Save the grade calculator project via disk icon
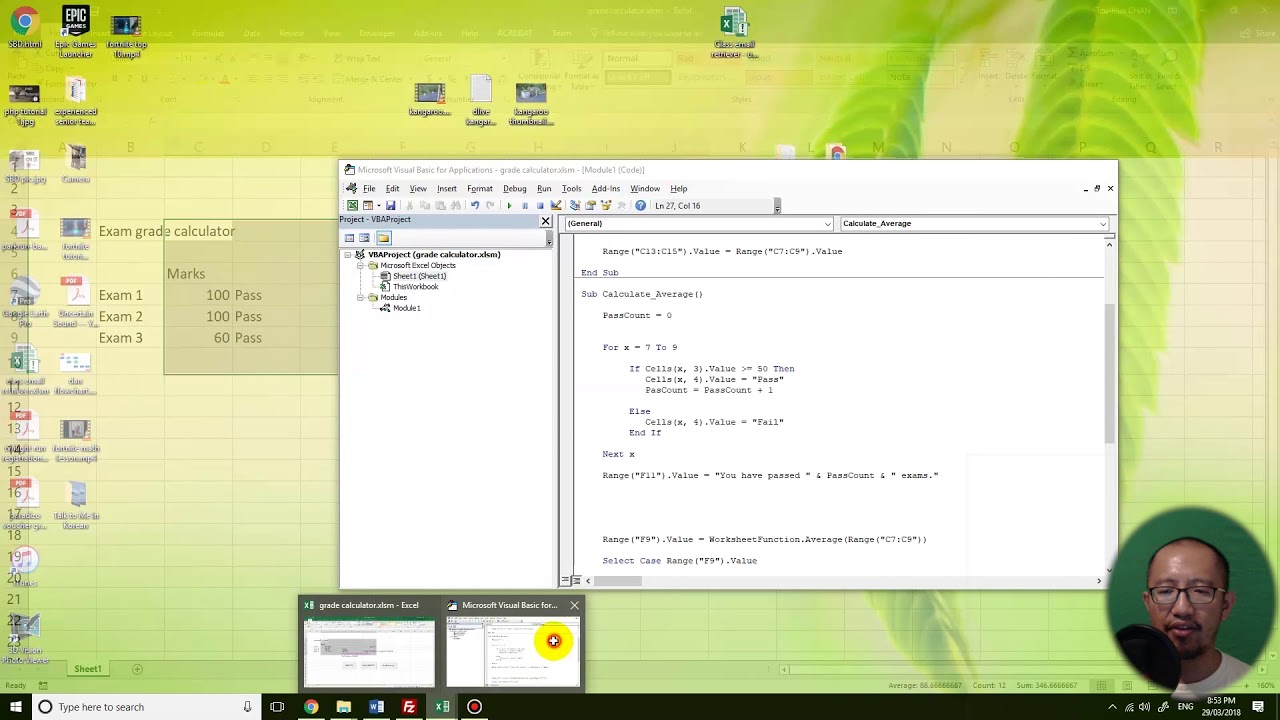 tap(391, 206)
